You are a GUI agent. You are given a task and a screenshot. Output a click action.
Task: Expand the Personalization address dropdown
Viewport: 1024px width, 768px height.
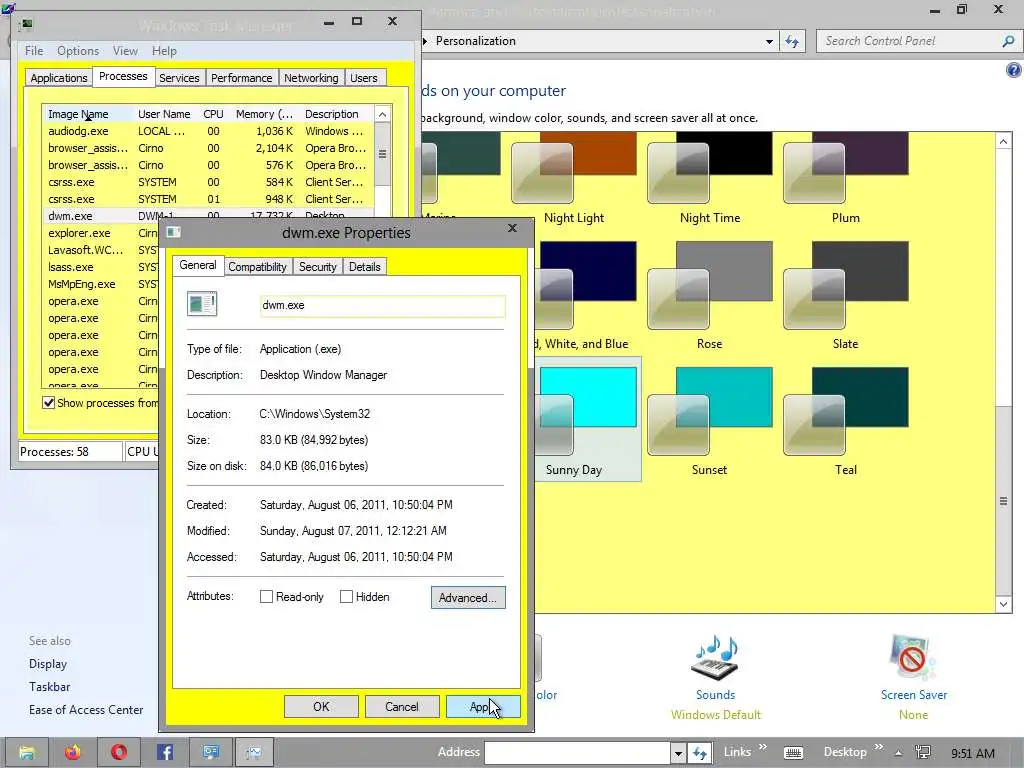click(x=769, y=41)
